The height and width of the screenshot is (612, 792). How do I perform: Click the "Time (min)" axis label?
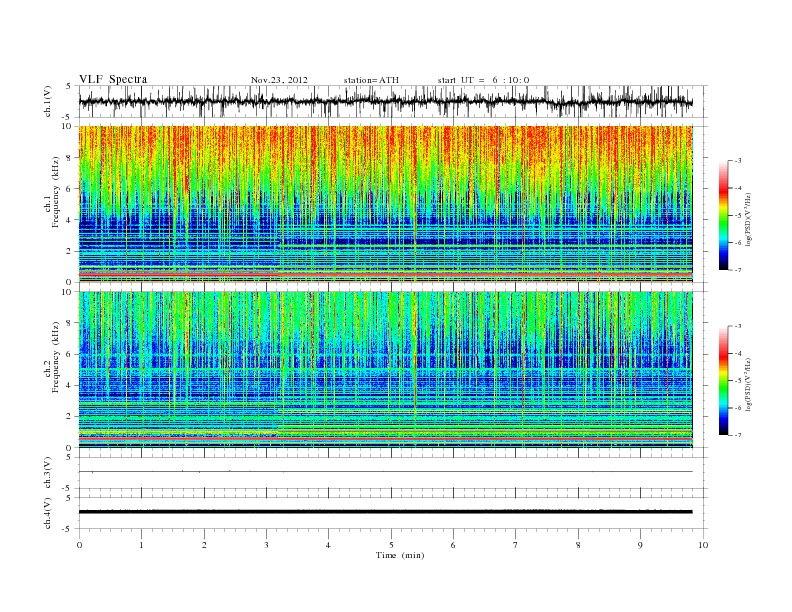(x=400, y=555)
